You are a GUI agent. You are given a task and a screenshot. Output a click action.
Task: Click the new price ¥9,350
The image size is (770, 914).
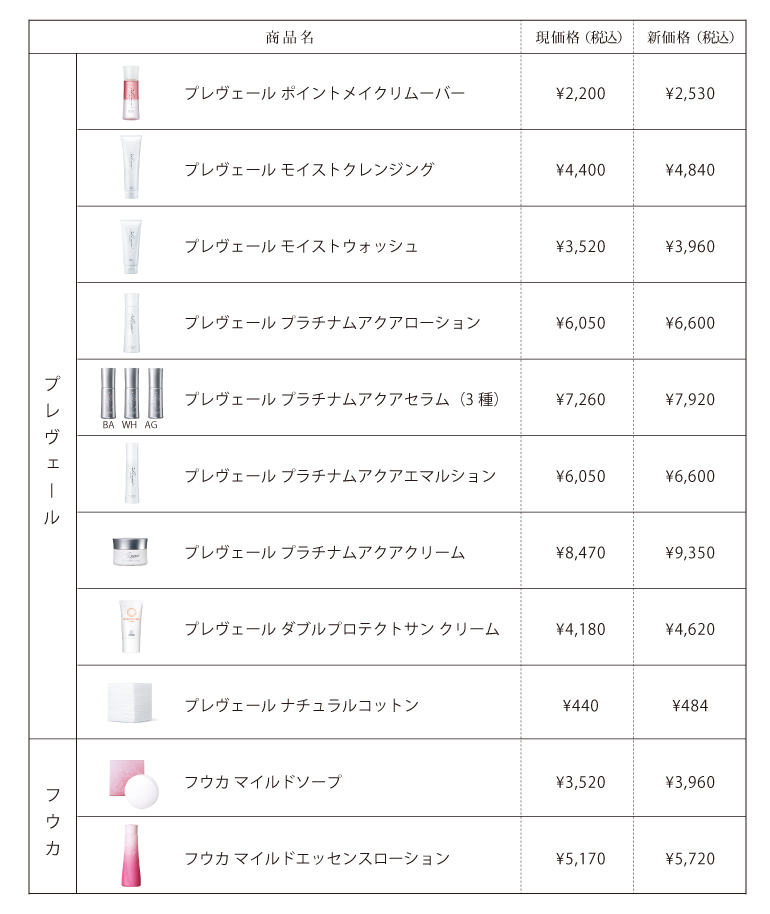tap(690, 552)
